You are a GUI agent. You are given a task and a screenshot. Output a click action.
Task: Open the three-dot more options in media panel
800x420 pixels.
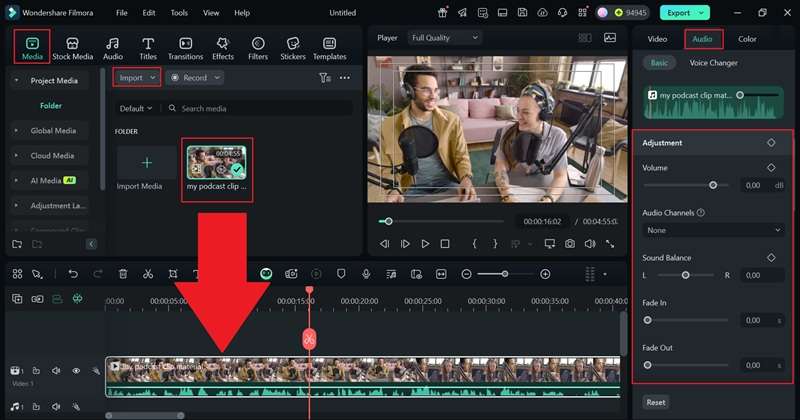click(345, 78)
